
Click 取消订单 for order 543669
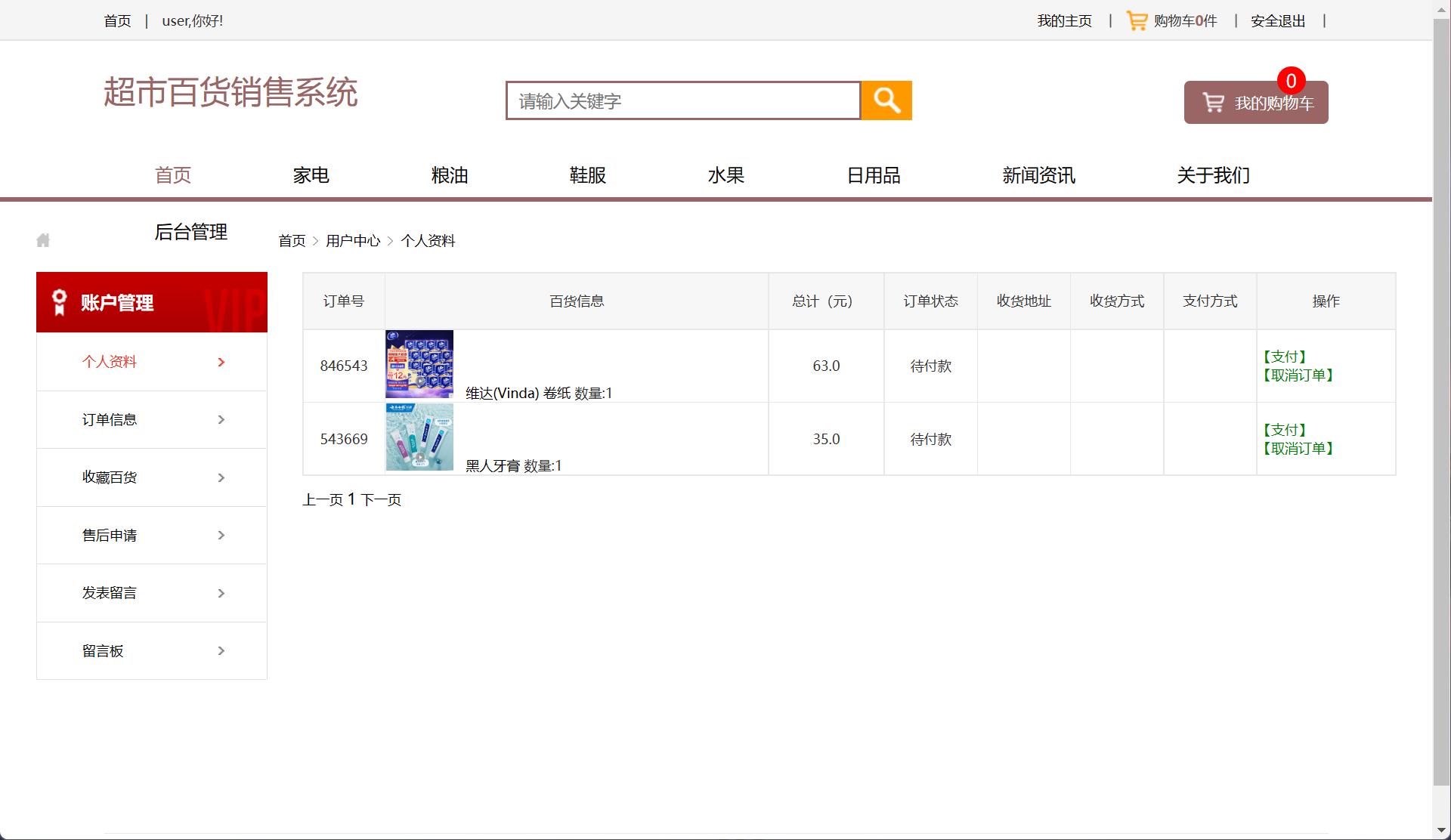click(1298, 448)
